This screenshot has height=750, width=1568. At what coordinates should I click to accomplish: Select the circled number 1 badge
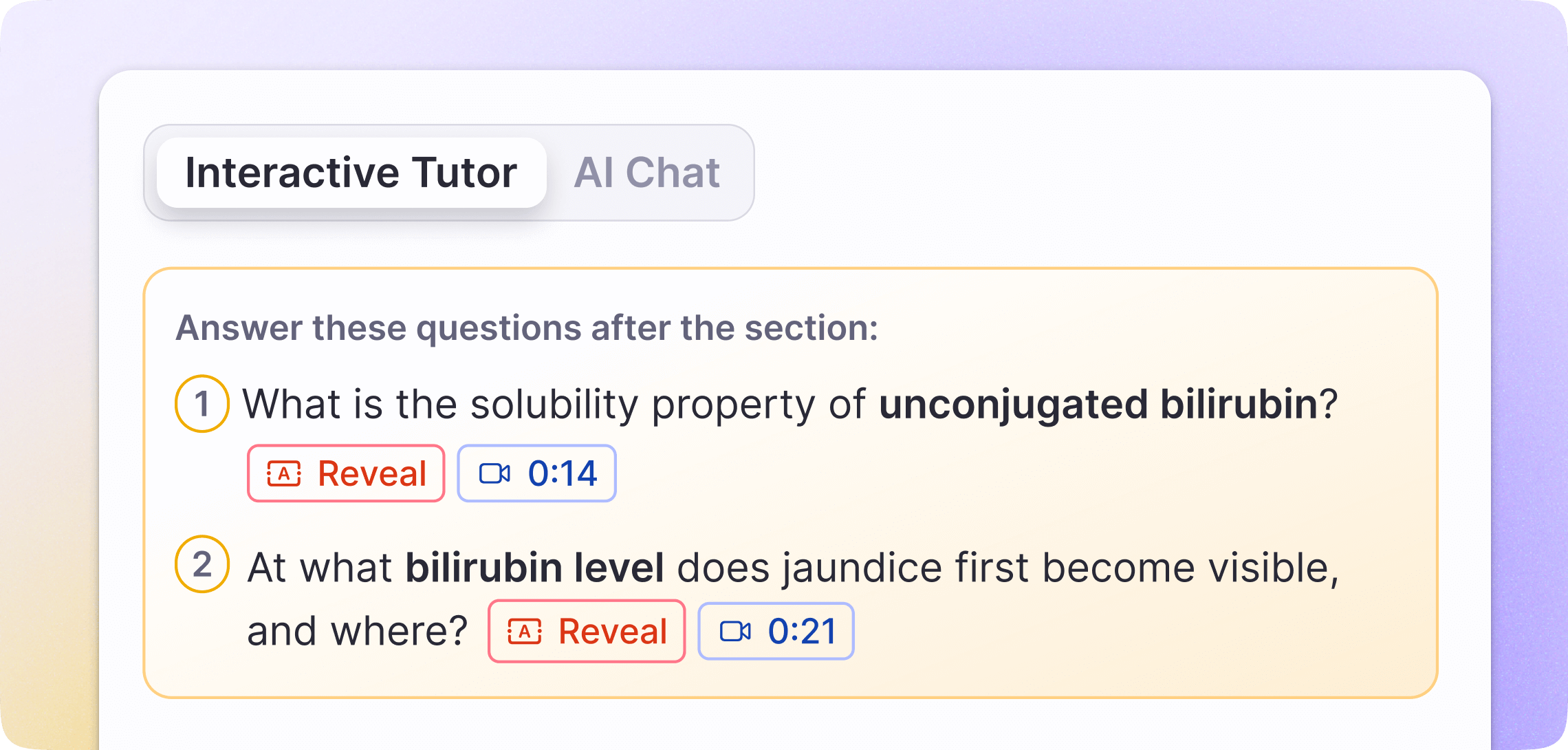tap(202, 404)
